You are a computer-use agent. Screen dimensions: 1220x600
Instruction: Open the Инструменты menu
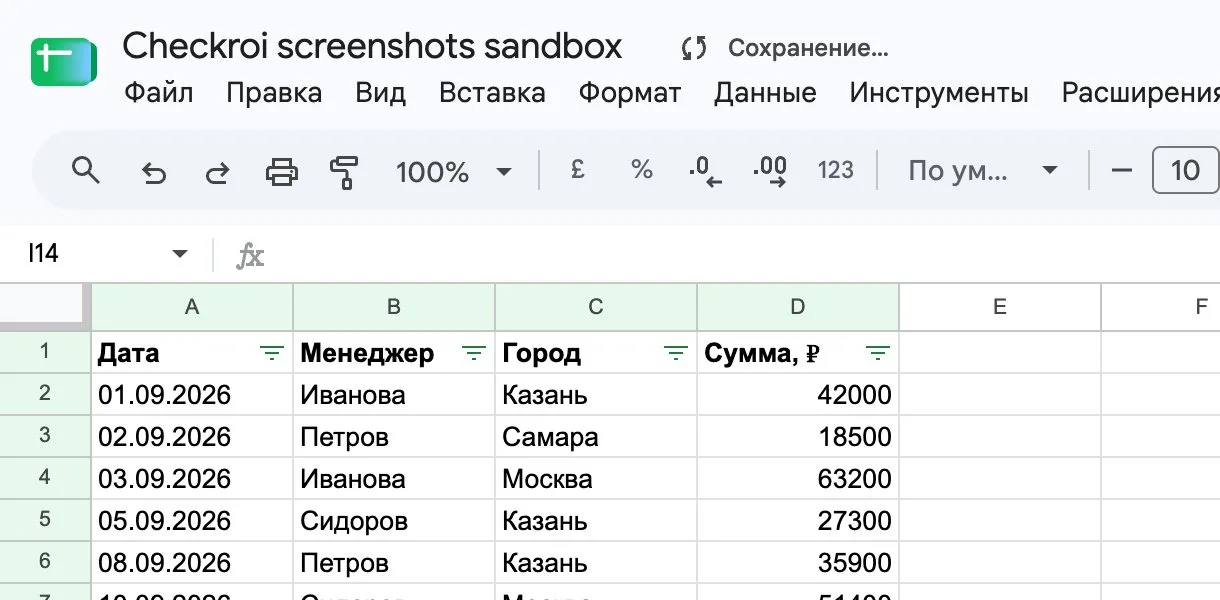(x=939, y=94)
